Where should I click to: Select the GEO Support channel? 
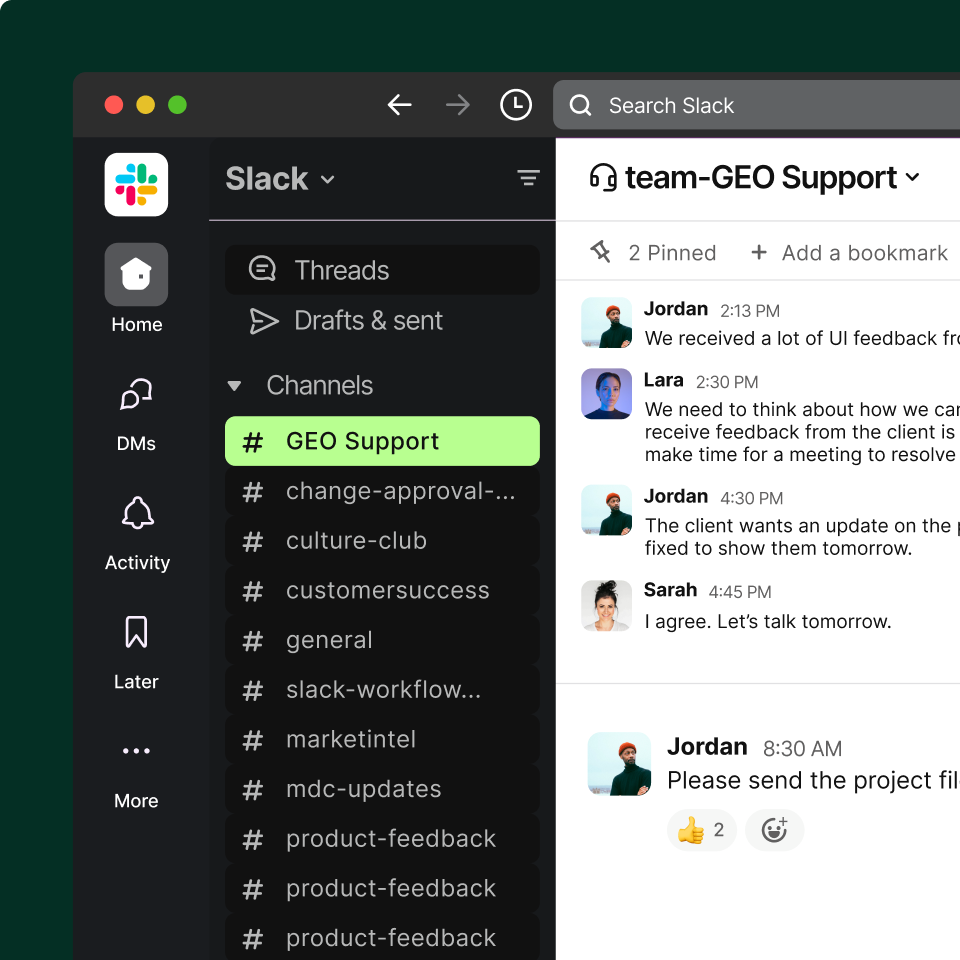point(382,441)
